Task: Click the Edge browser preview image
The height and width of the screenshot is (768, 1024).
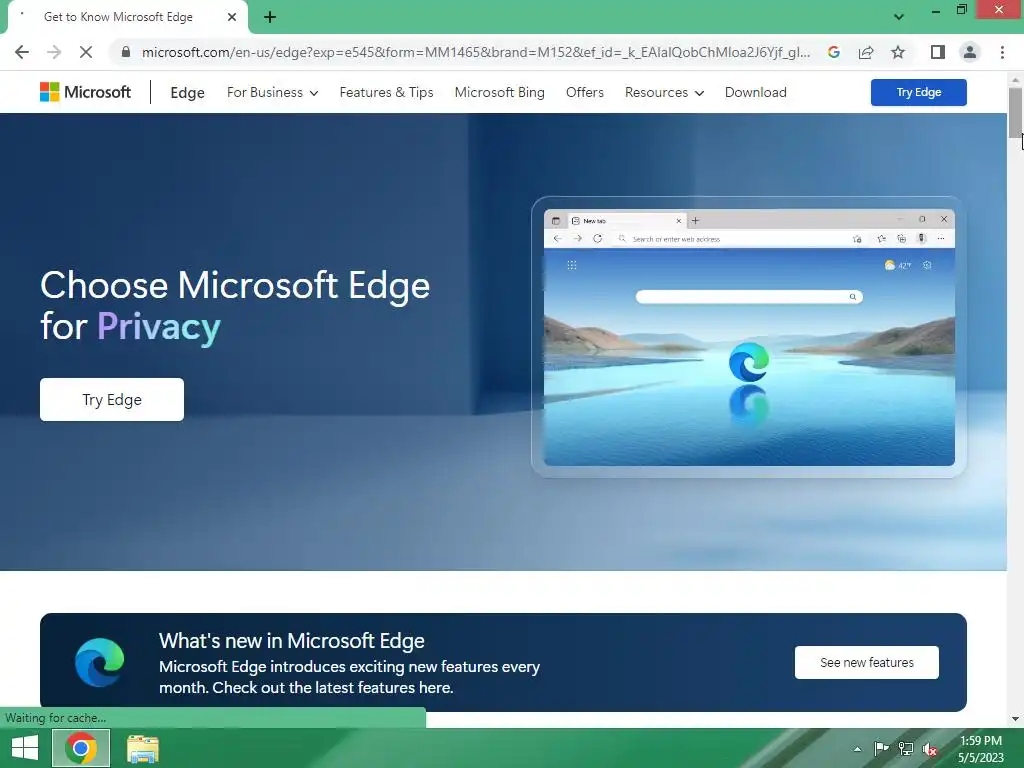Action: click(749, 337)
